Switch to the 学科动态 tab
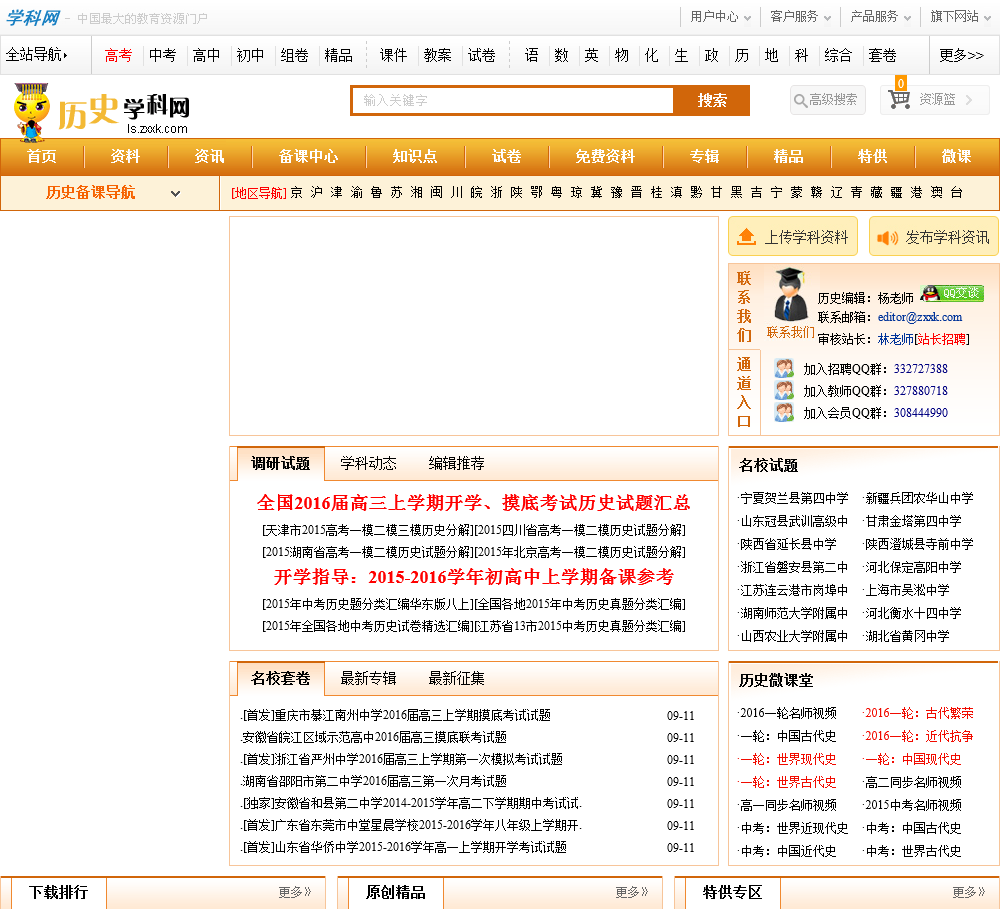The width and height of the screenshot is (1000, 909). (x=368, y=464)
